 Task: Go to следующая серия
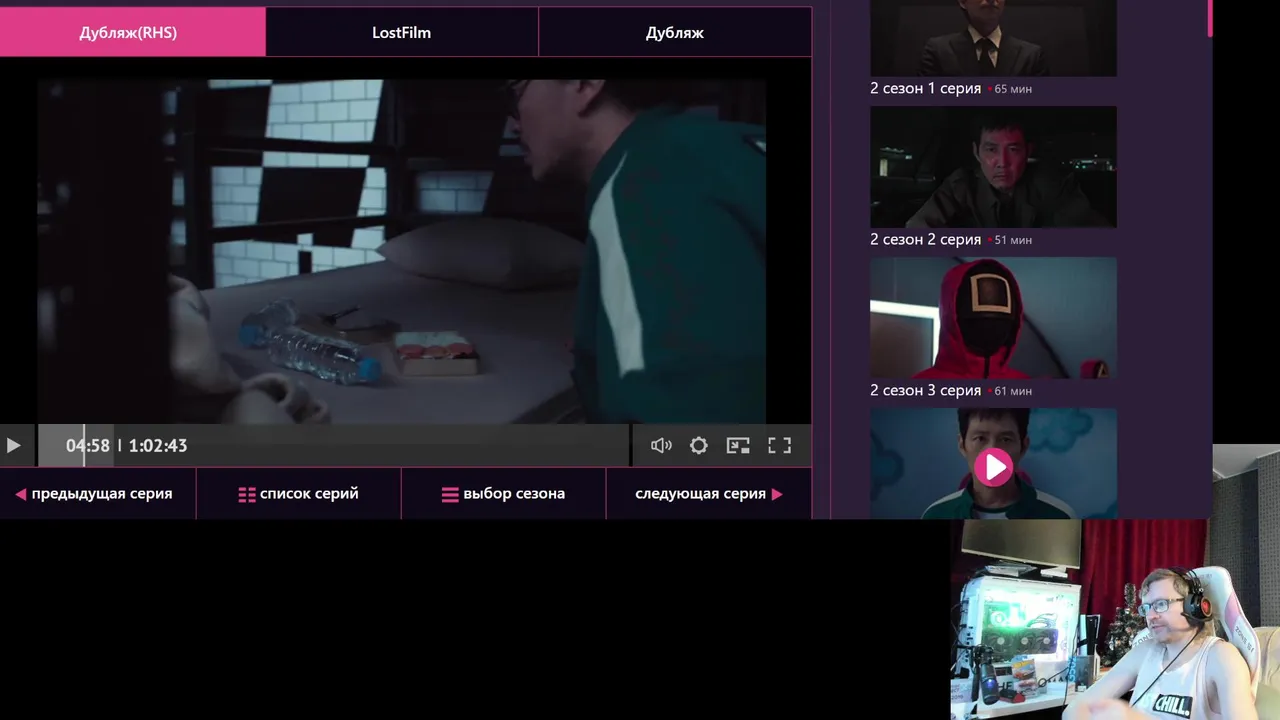[709, 493]
